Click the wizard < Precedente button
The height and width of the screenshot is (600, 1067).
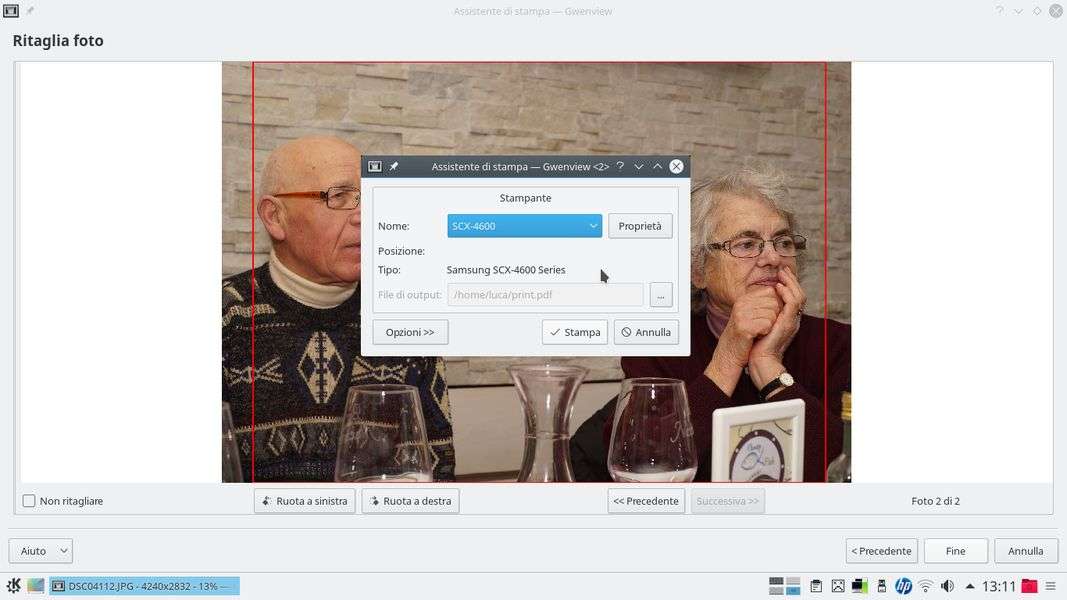(x=882, y=551)
